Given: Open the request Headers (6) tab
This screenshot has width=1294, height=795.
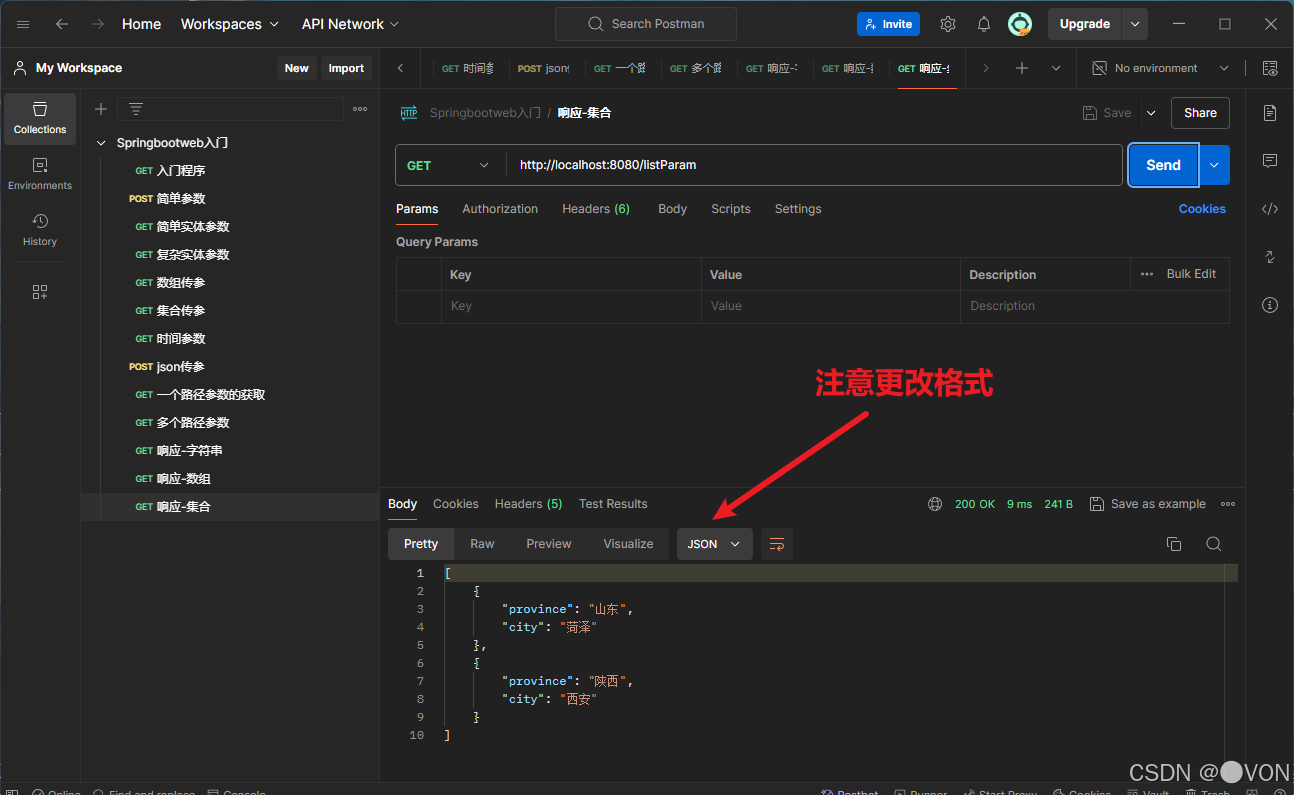Looking at the screenshot, I should tap(596, 209).
